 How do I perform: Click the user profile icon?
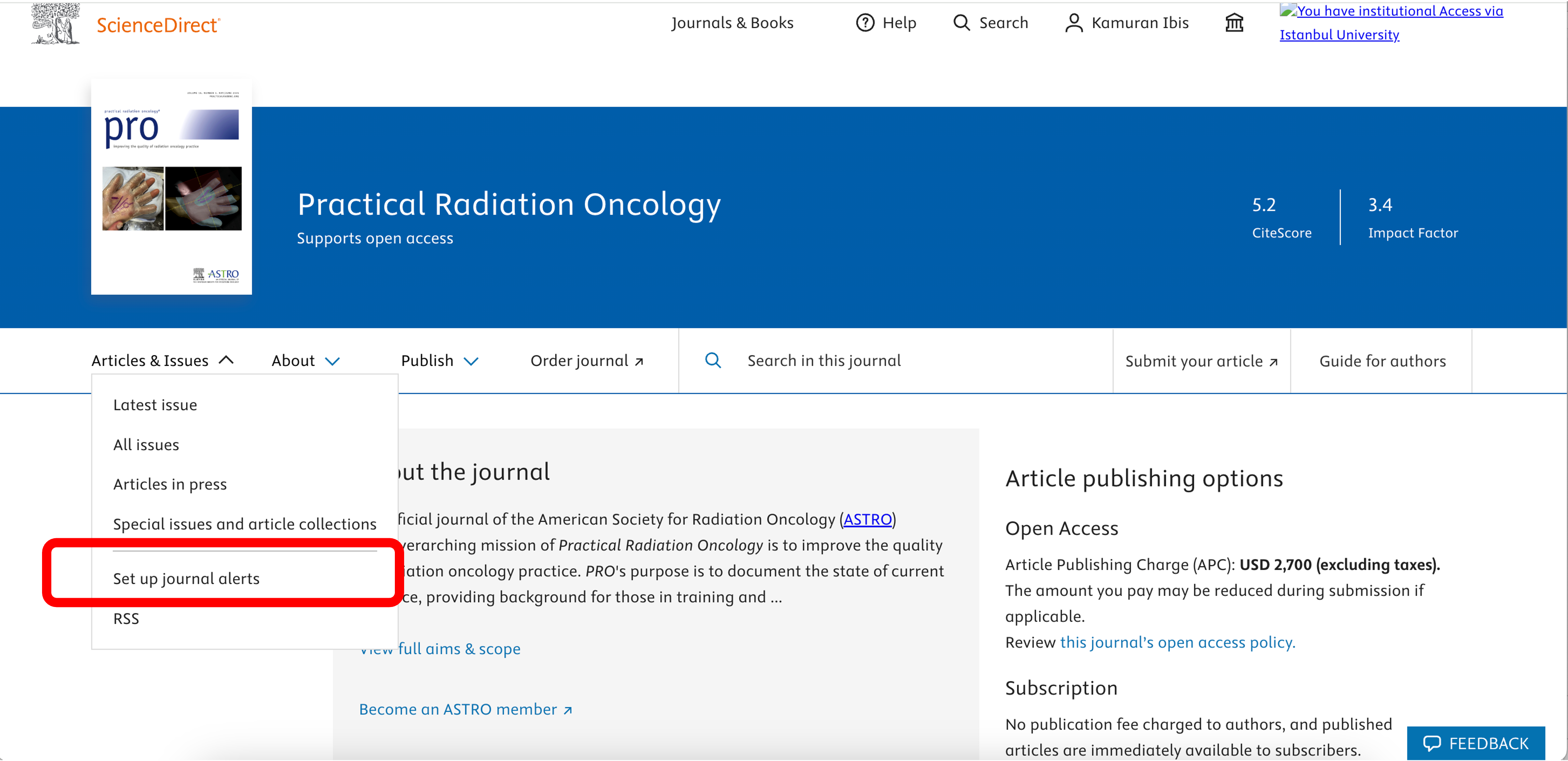(1074, 22)
